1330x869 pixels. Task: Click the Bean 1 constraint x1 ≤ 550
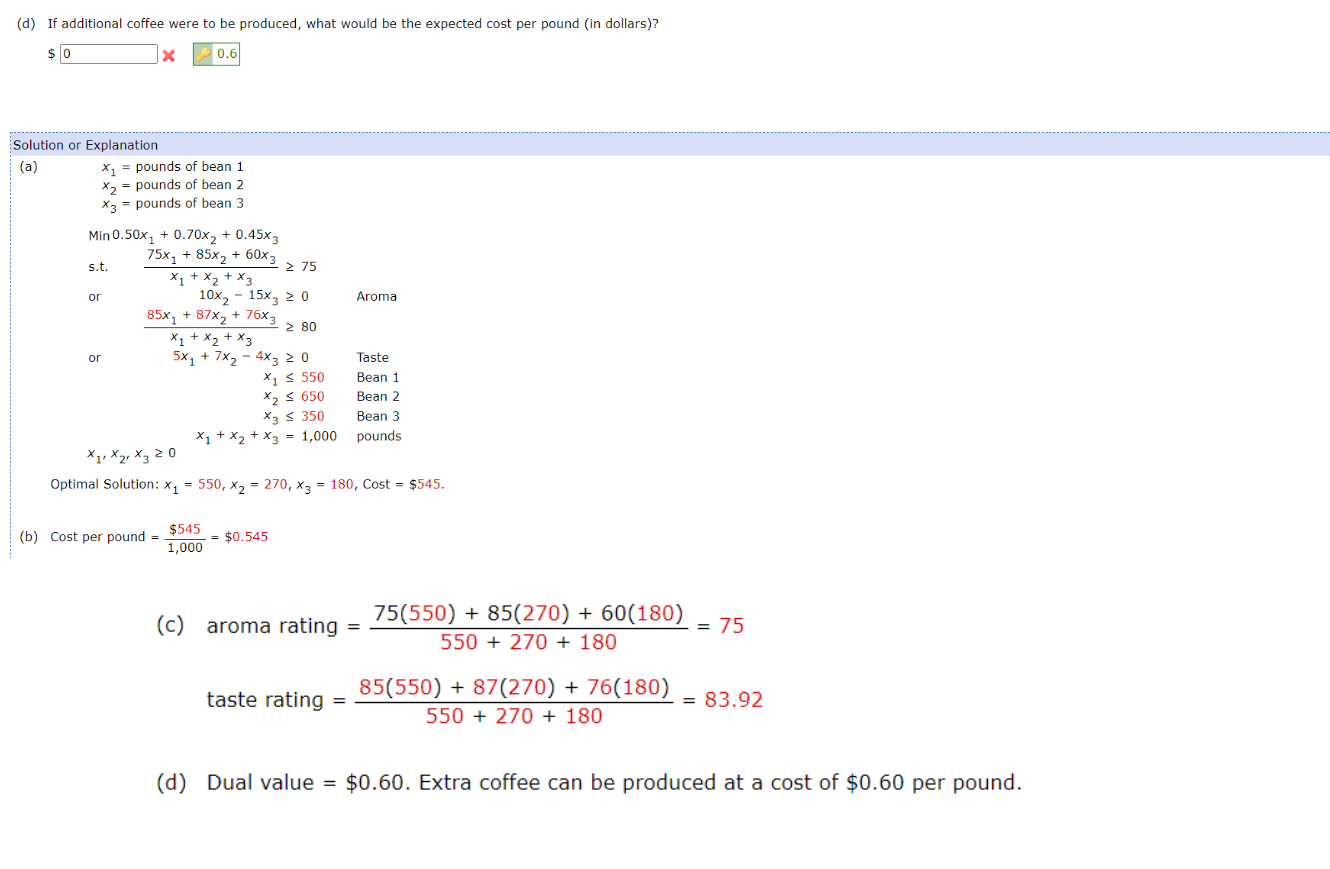click(x=293, y=377)
